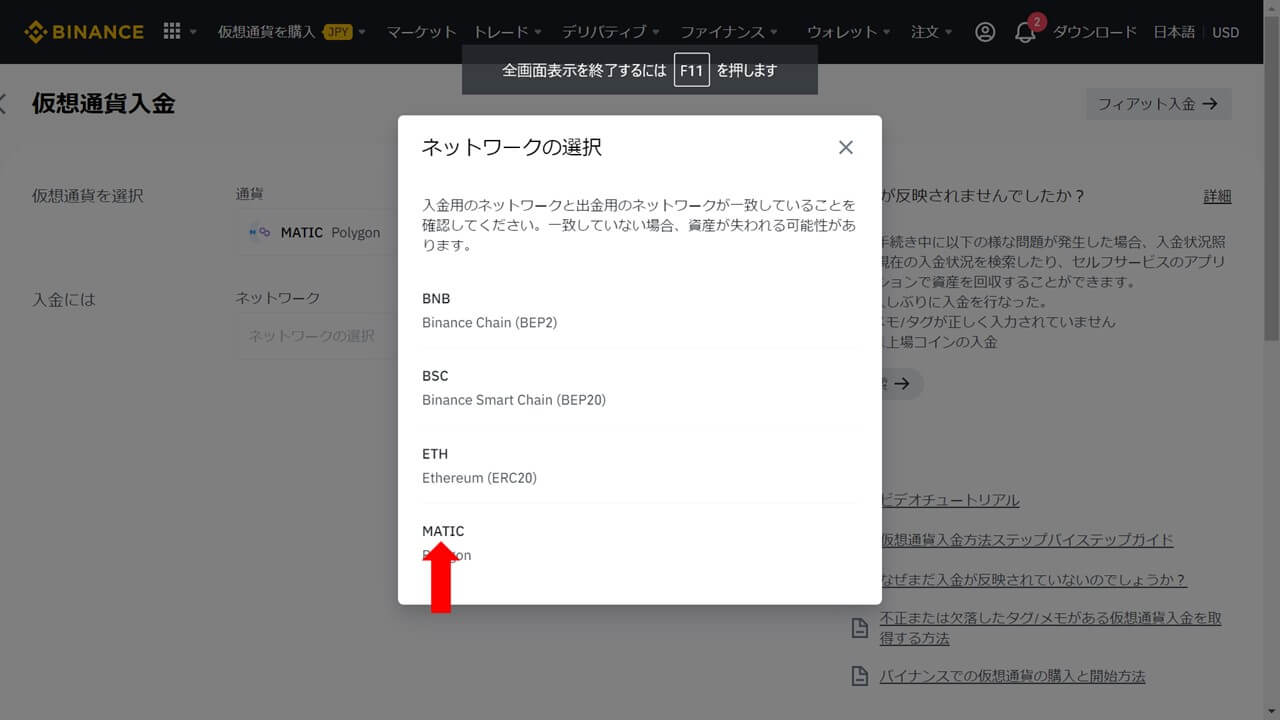Click the 仮想通貨入金 page heading

coord(103,103)
